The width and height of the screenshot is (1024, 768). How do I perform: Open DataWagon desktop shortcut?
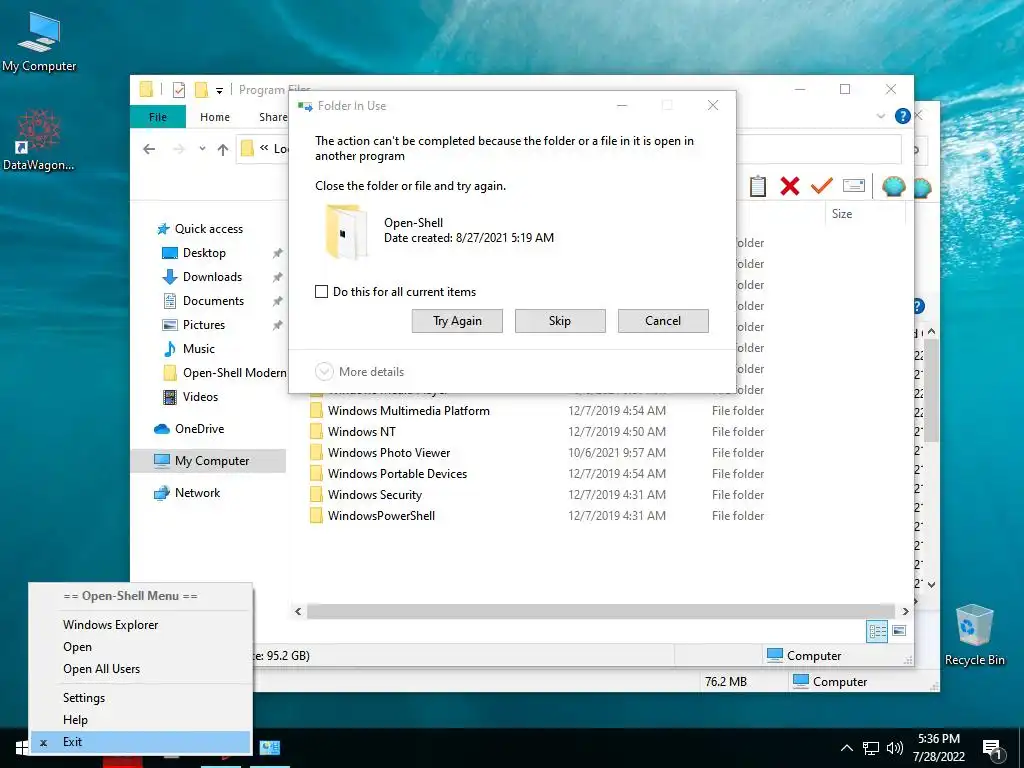click(39, 140)
